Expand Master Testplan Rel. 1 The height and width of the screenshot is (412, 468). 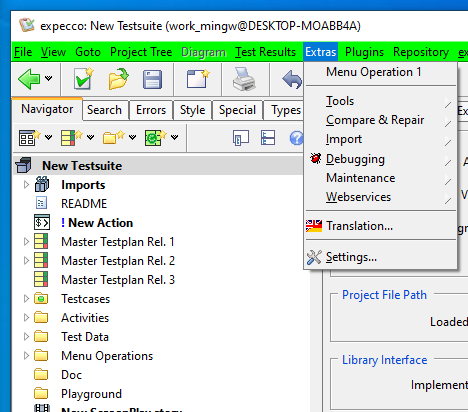pyautogui.click(x=26, y=242)
